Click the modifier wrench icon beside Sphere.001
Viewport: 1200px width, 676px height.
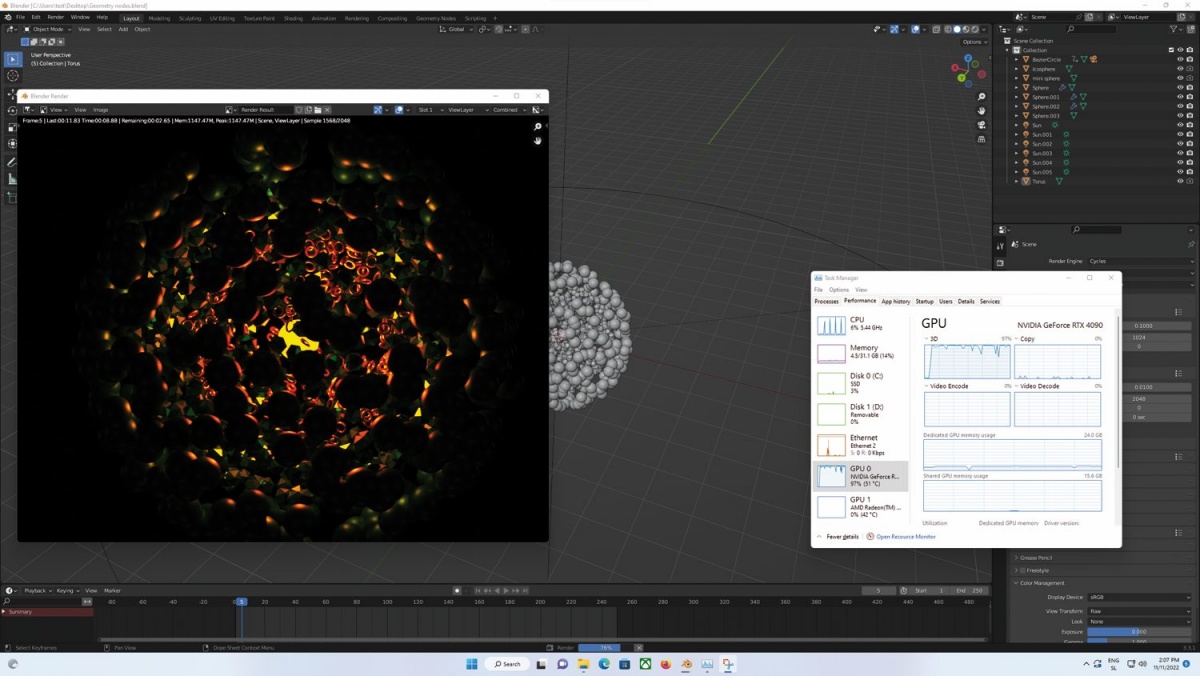click(x=1073, y=97)
